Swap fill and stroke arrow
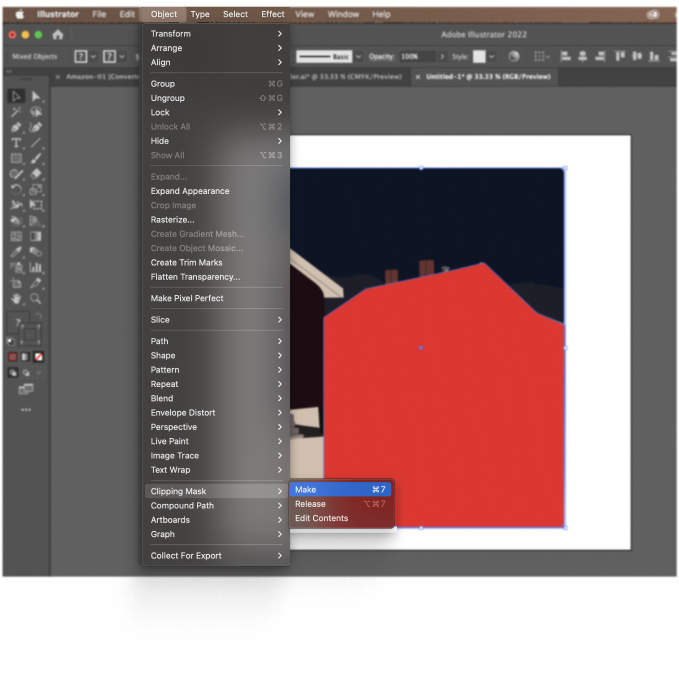This screenshot has height=674, width=679. click(x=39, y=315)
